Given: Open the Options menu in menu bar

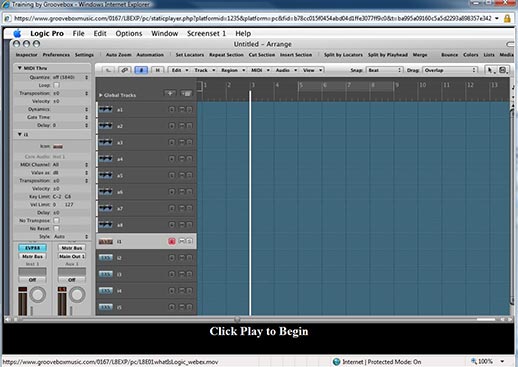Looking at the screenshot, I should coord(129,33).
